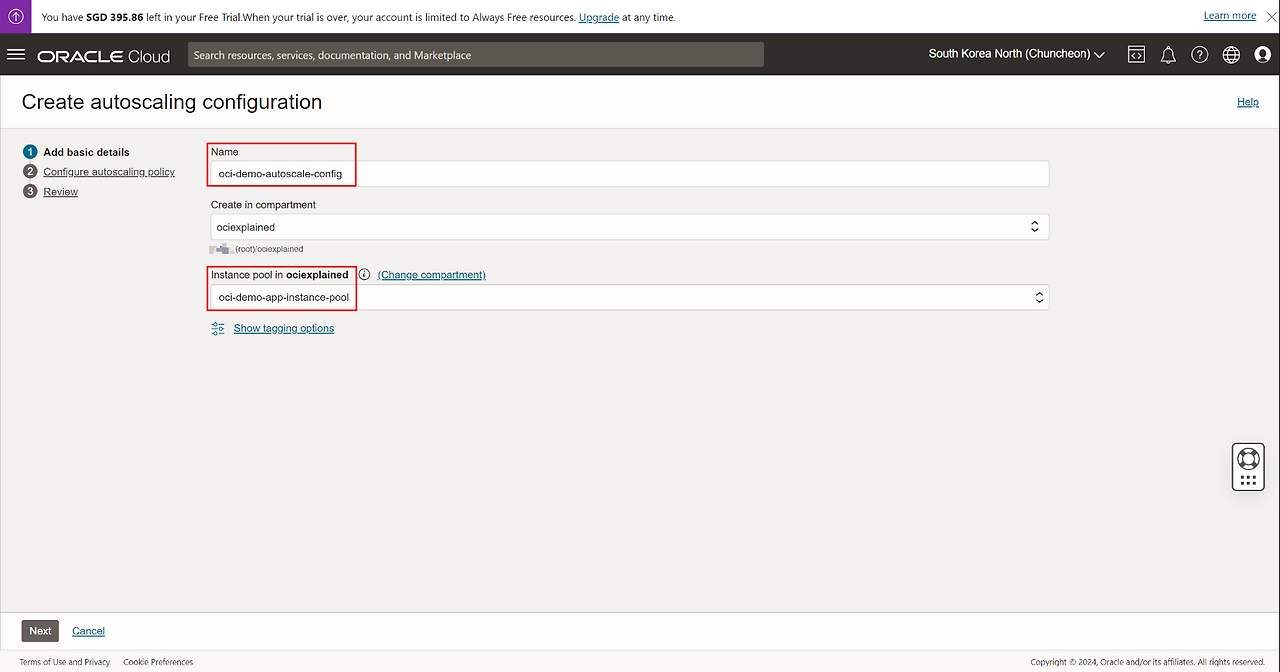Expand Show tagging options
This screenshot has width=1280, height=672.
[x=283, y=328]
